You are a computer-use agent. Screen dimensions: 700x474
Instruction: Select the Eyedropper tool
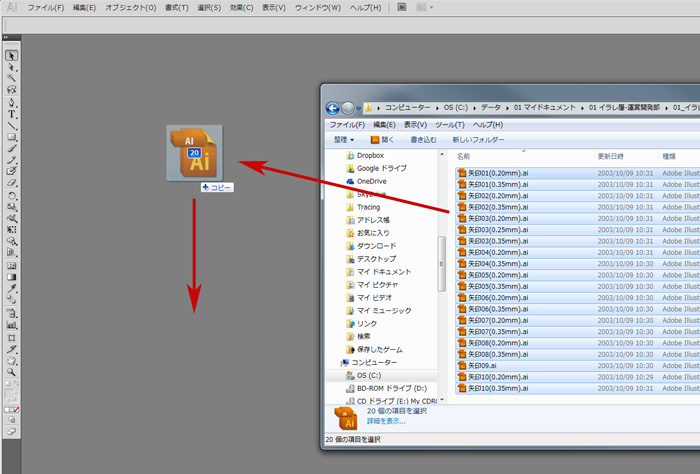pos(12,288)
